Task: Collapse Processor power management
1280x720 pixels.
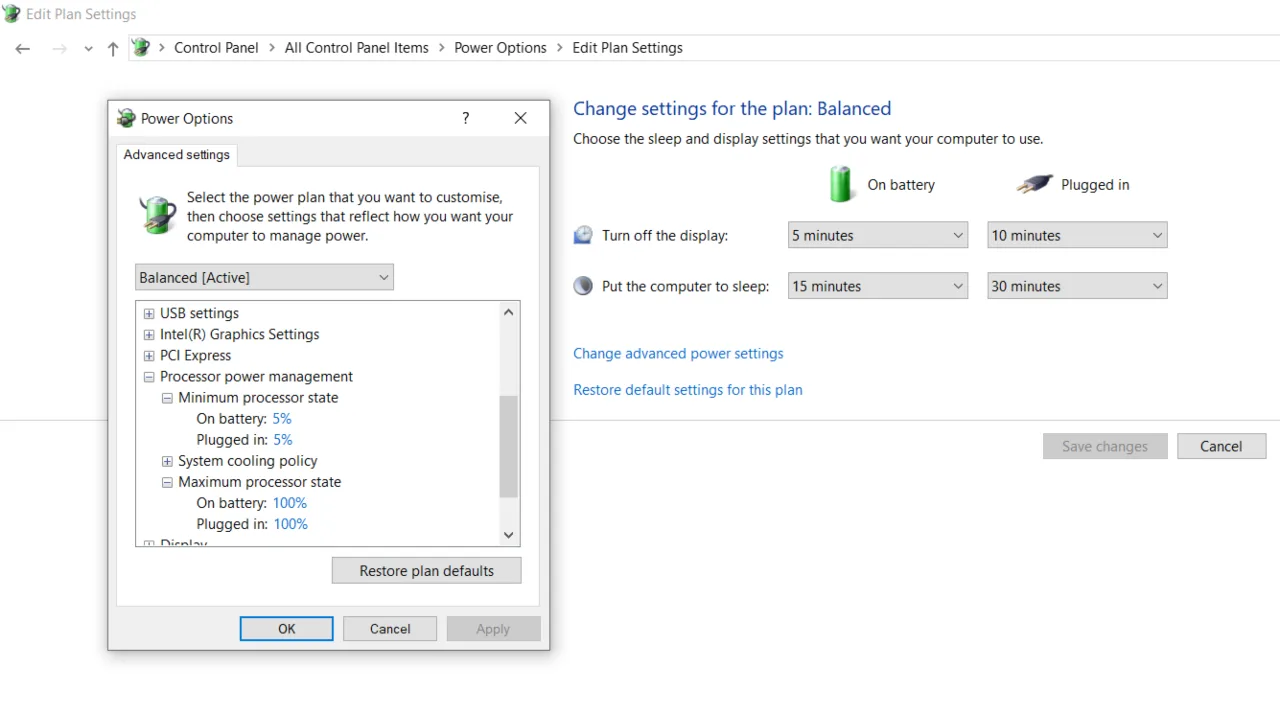Action: tap(148, 376)
